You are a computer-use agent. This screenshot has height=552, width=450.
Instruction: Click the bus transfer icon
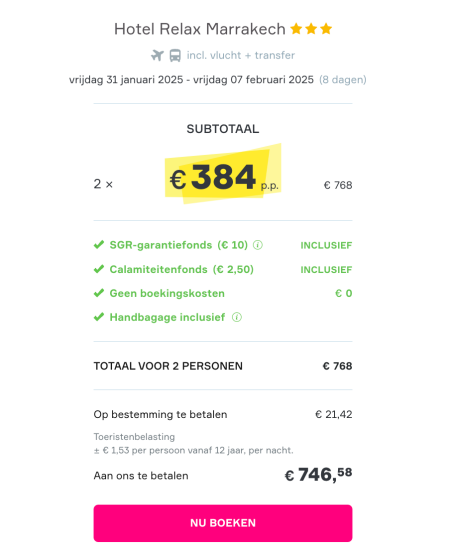[175, 56]
